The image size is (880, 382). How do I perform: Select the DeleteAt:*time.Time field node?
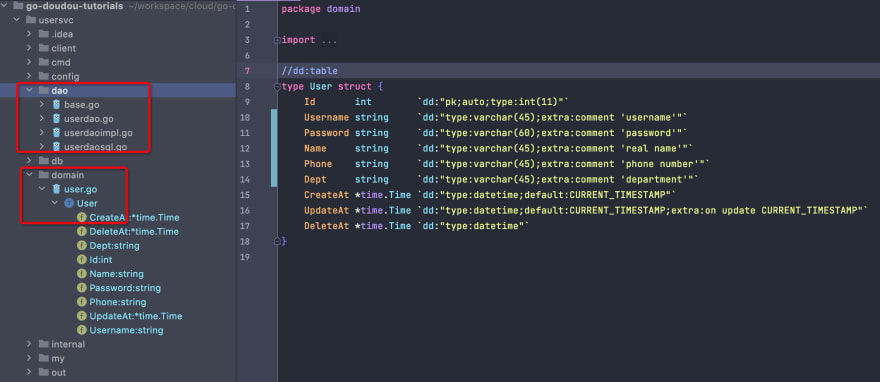(x=134, y=231)
